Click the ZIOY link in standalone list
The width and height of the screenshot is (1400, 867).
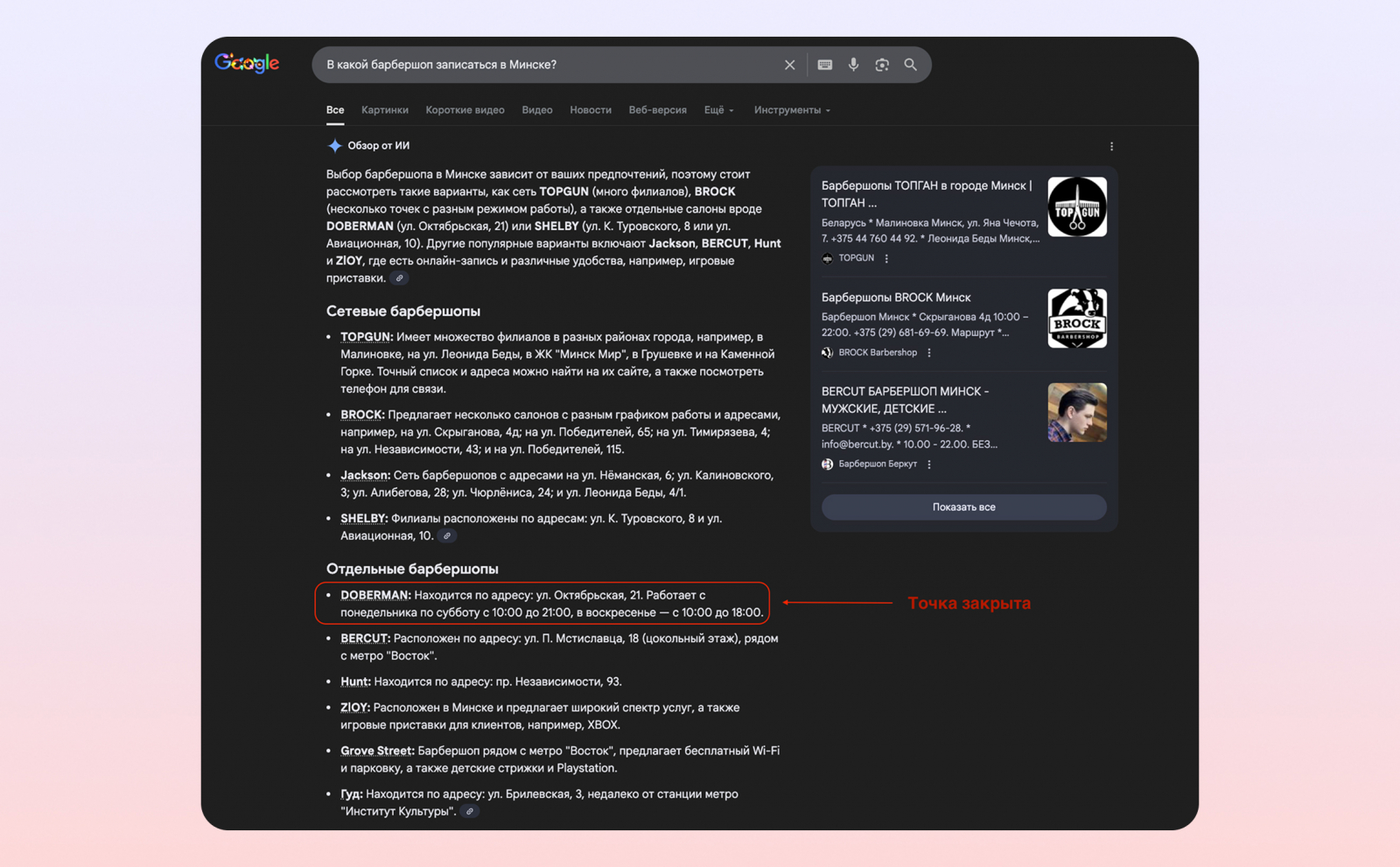355,708
